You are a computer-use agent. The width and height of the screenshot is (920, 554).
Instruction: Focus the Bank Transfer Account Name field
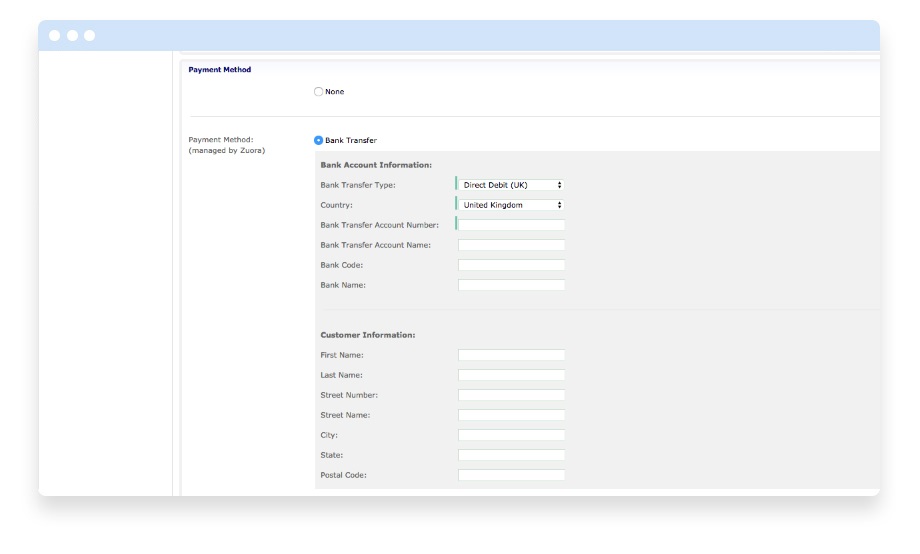[512, 245]
